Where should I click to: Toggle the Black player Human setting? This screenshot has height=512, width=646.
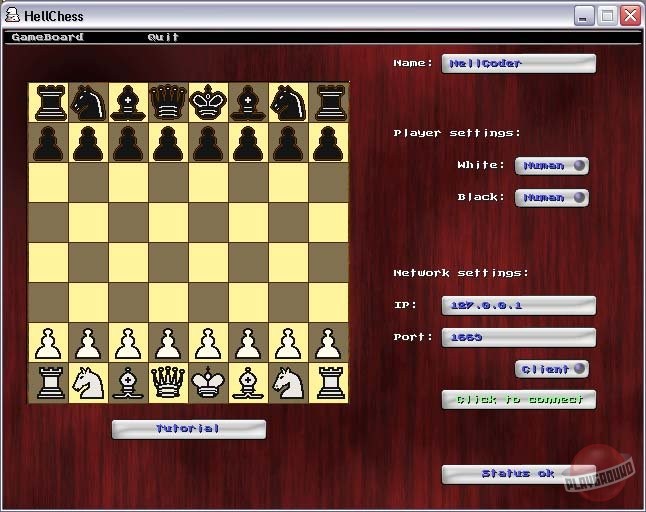(x=551, y=198)
